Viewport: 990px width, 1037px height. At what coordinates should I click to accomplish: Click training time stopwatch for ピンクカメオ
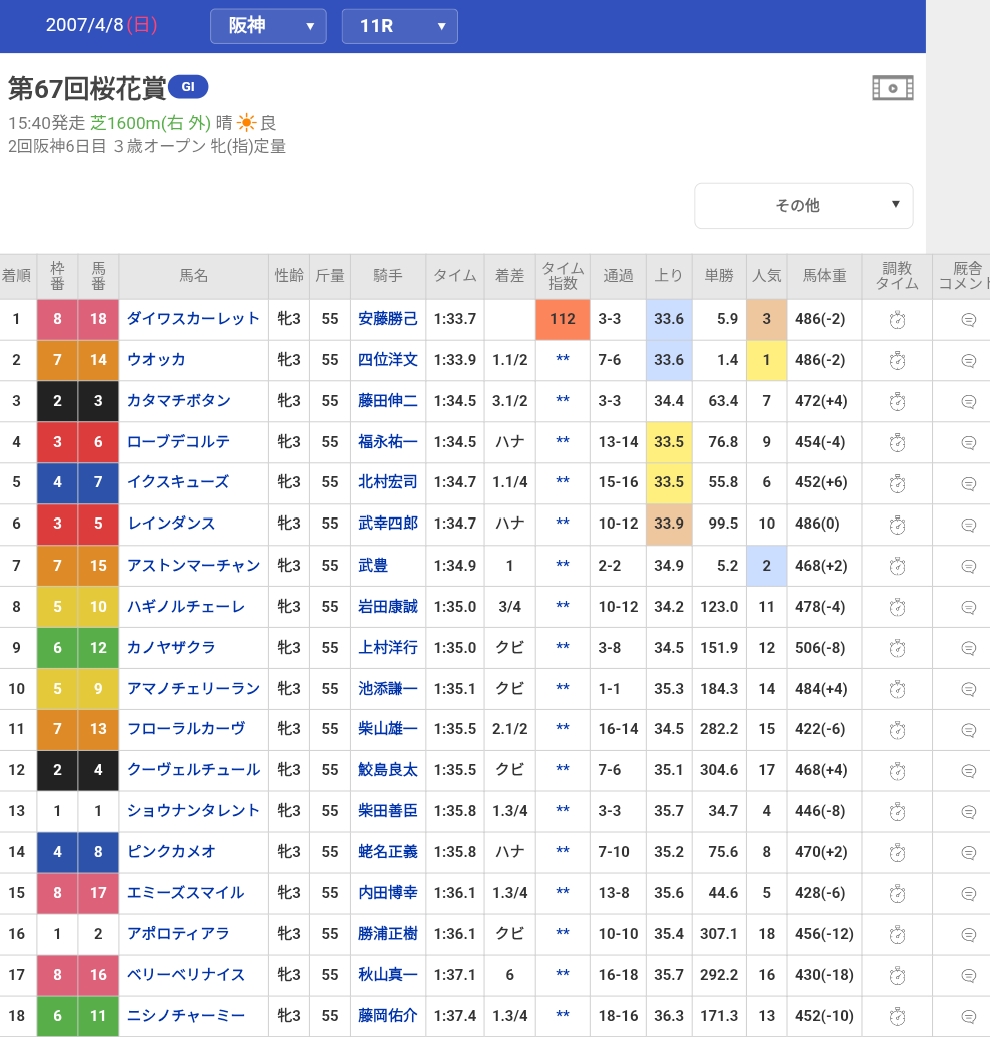point(897,853)
